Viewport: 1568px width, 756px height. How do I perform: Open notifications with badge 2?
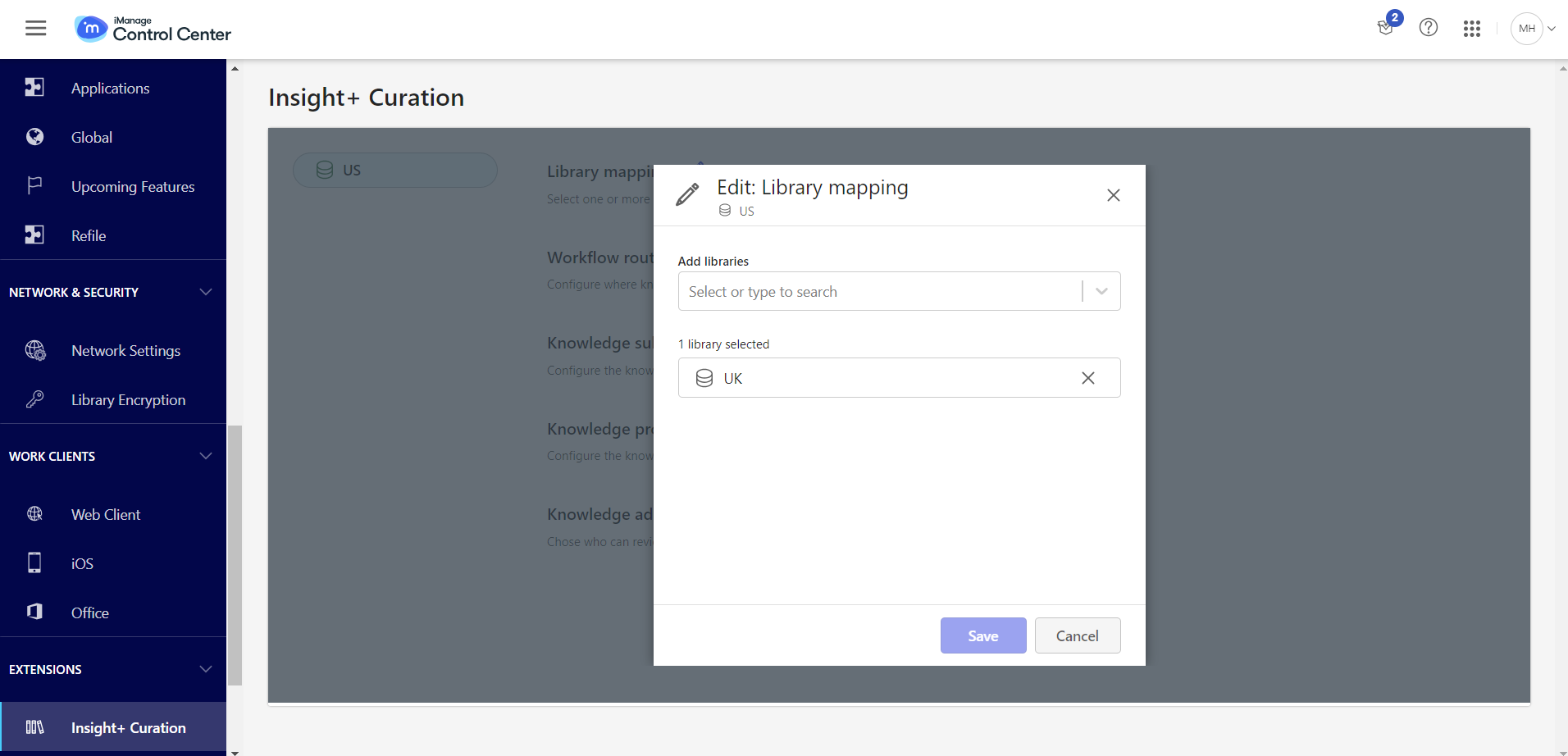pyautogui.click(x=1387, y=27)
